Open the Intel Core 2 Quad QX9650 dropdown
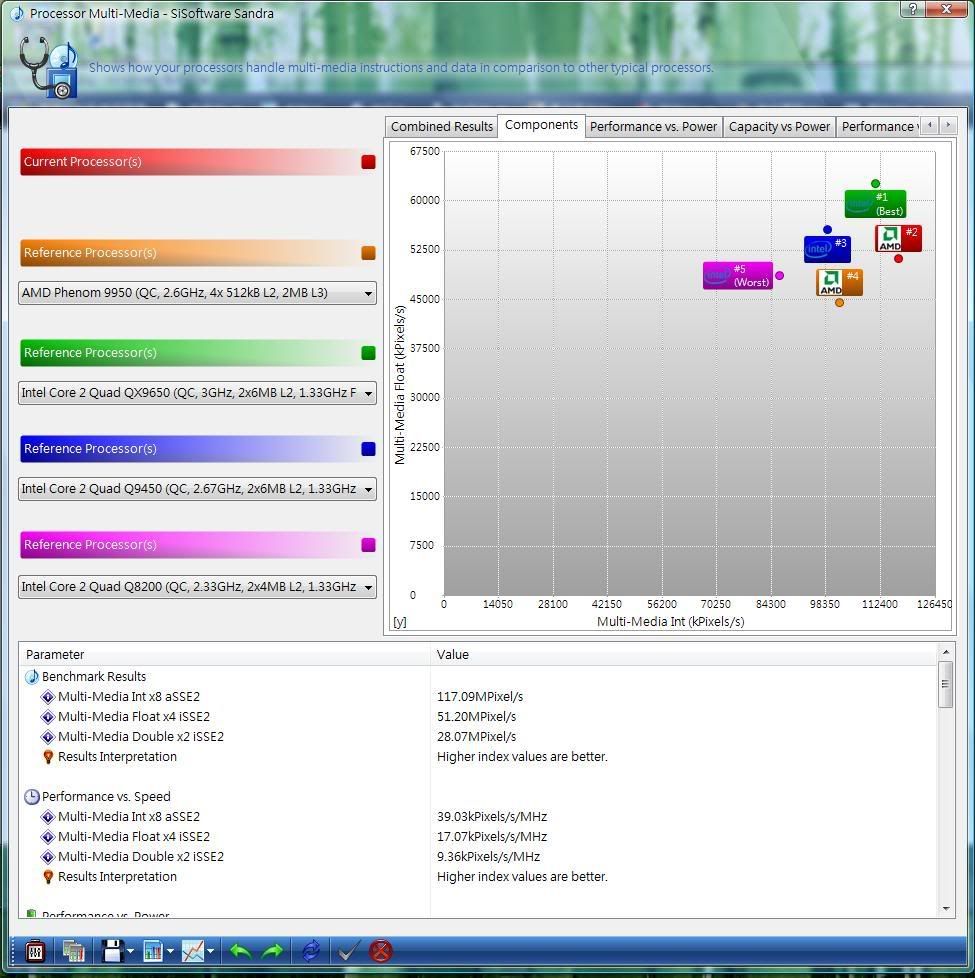This screenshot has height=978, width=975. (x=197, y=393)
